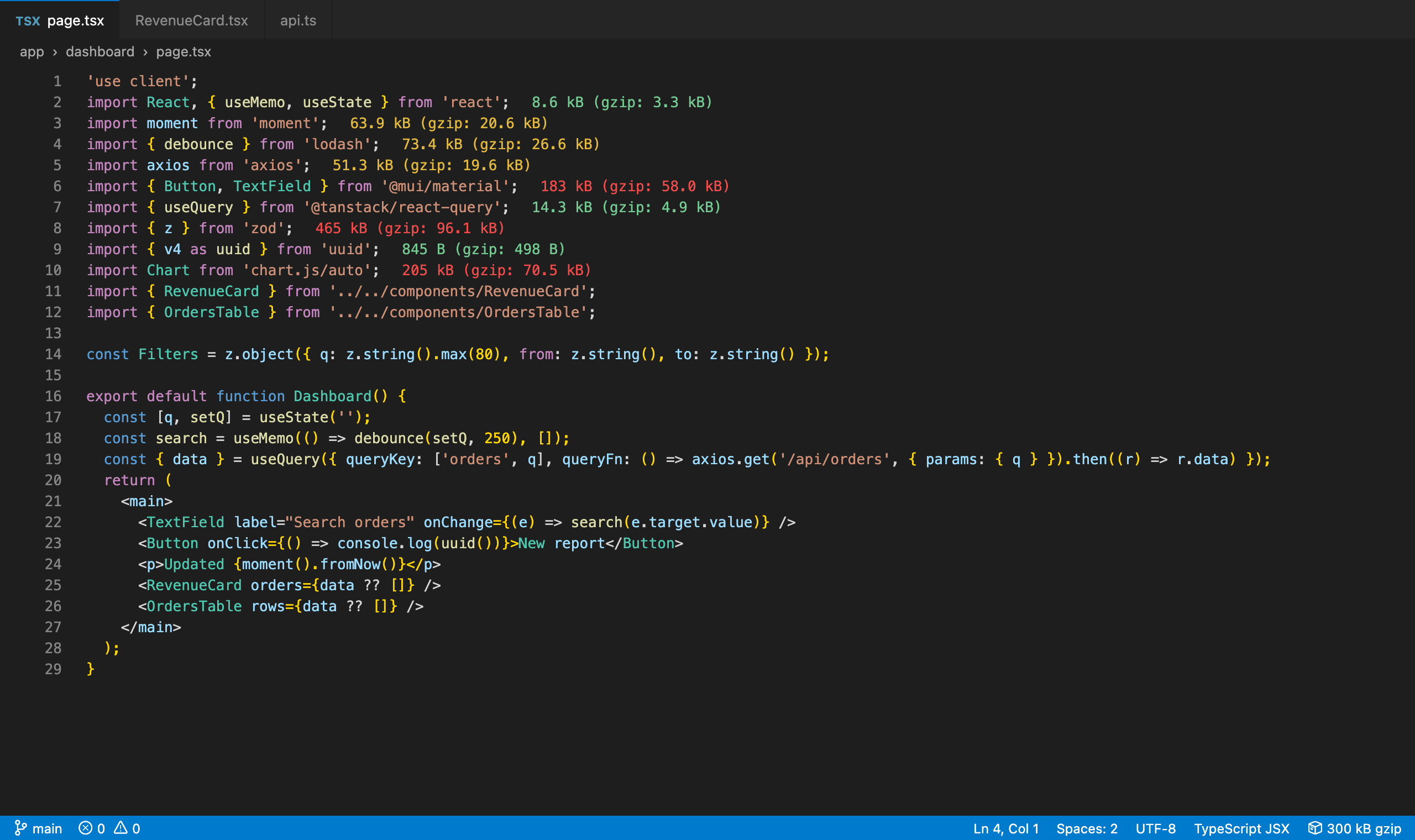Click the warnings triangle icon

(120, 828)
